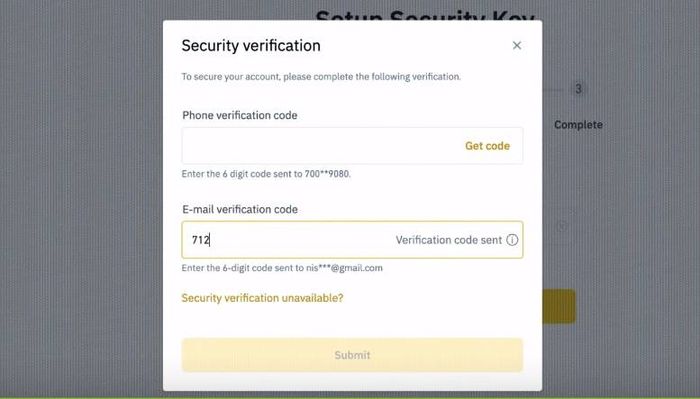The image size is (700, 399).
Task: Click the E-mail verification code label
Action: coord(240,209)
